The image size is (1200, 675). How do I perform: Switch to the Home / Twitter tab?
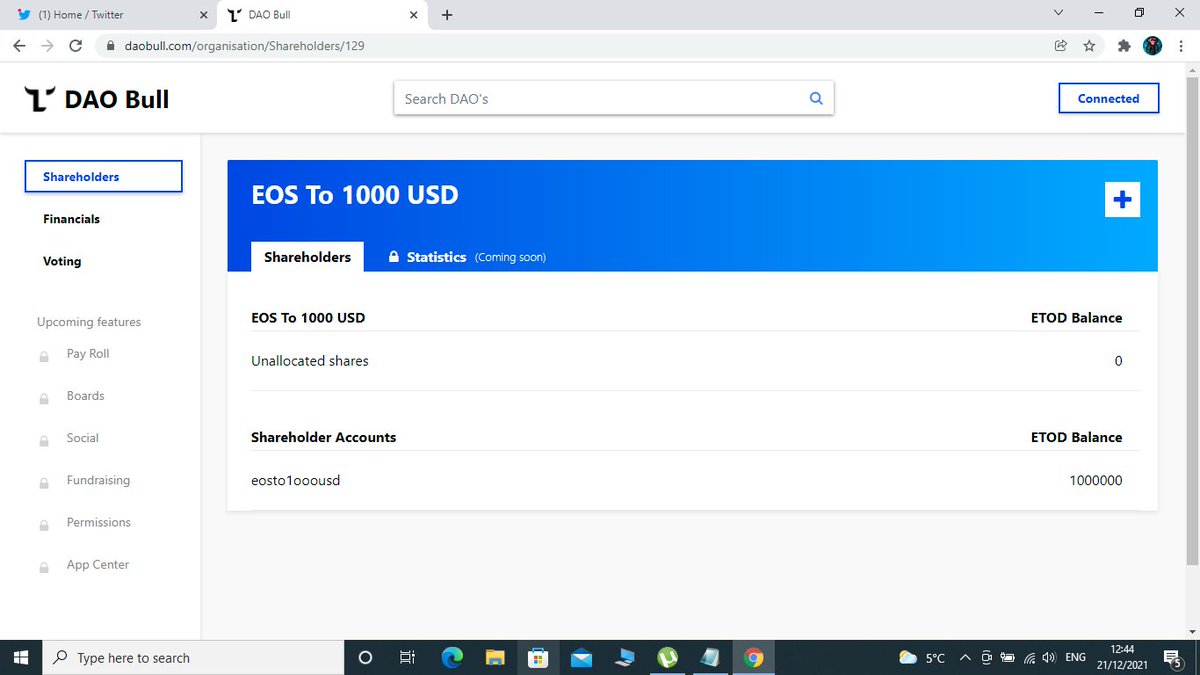coord(108,15)
